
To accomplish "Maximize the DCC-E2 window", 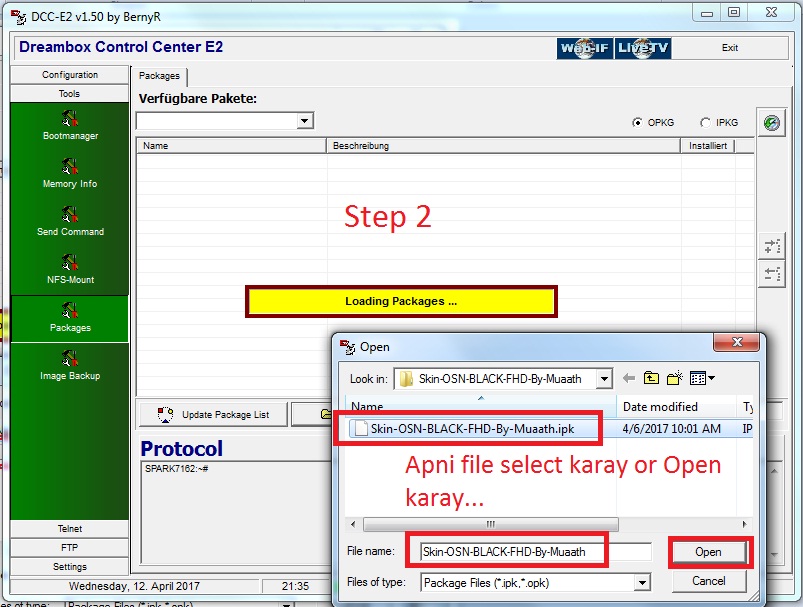I will point(734,12).
